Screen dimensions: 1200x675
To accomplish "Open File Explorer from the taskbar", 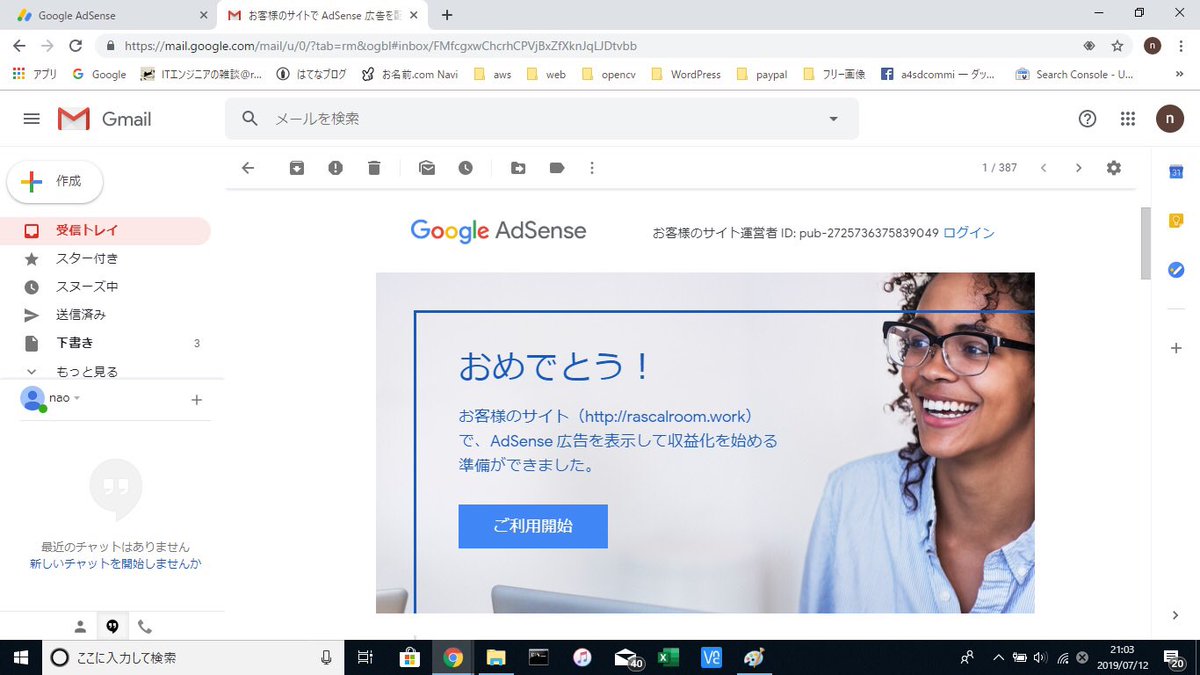I will 496,657.
